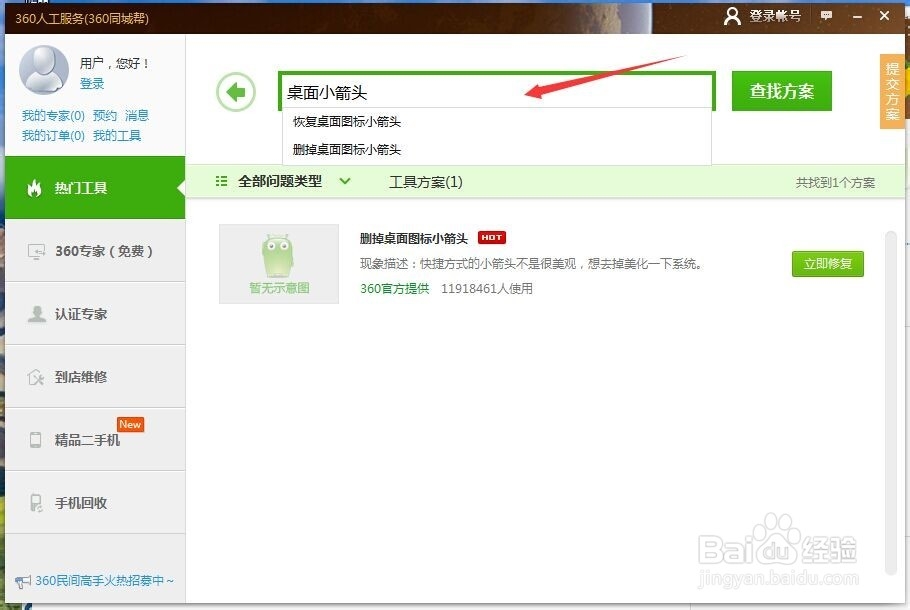910x610 pixels.
Task: Open 我的工具 link
Action: point(117,136)
